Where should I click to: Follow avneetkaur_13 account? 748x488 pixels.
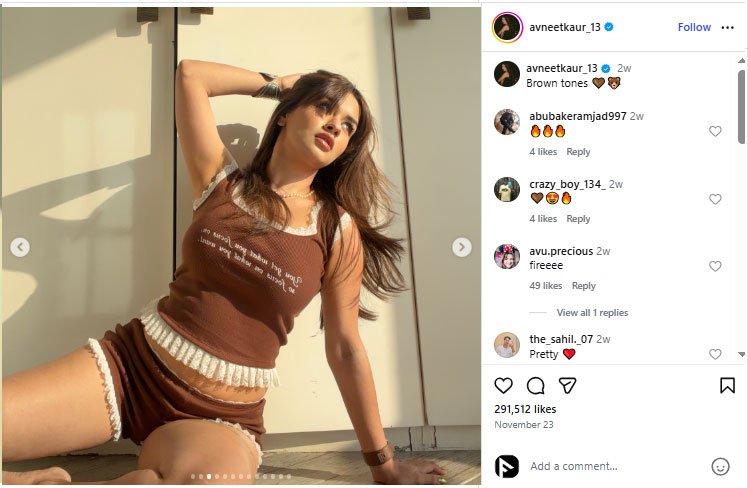click(694, 27)
